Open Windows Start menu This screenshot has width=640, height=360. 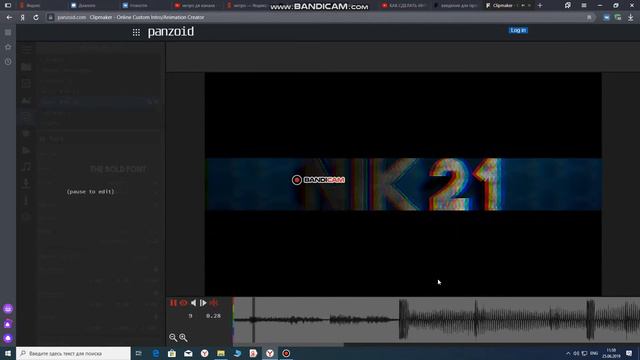click(8, 353)
